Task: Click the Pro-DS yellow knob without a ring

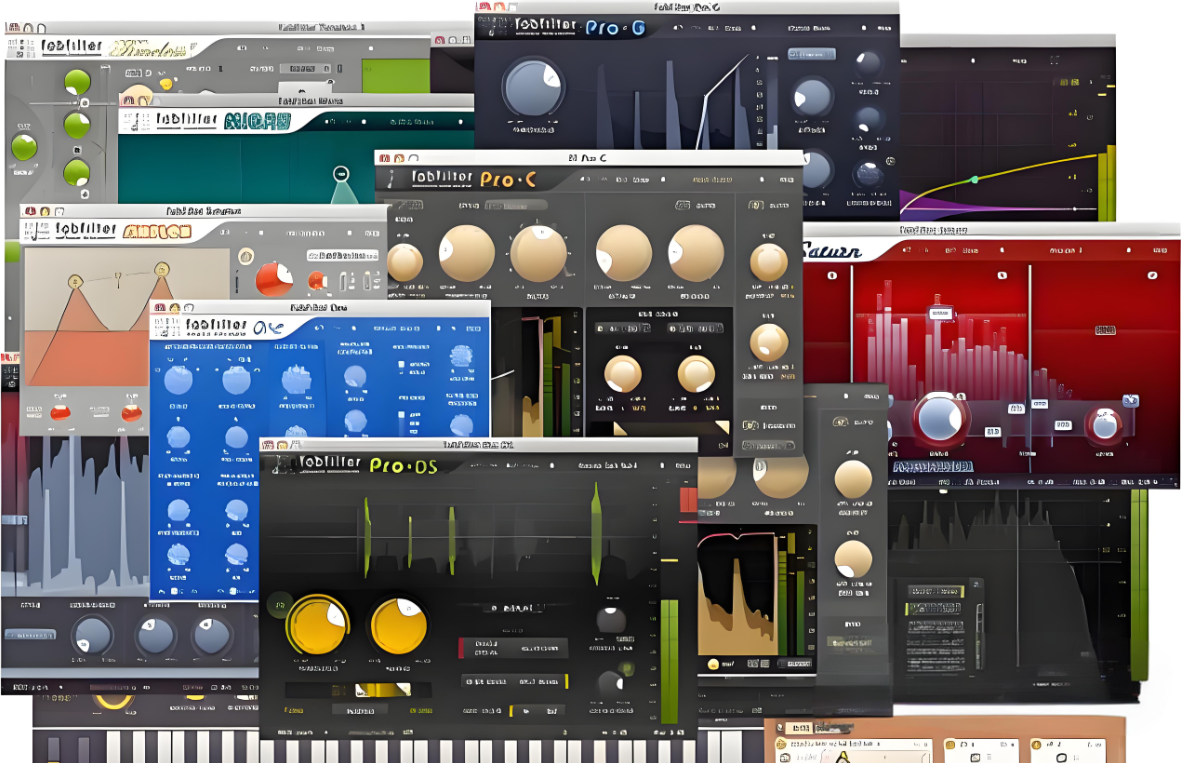Action: coord(398,625)
